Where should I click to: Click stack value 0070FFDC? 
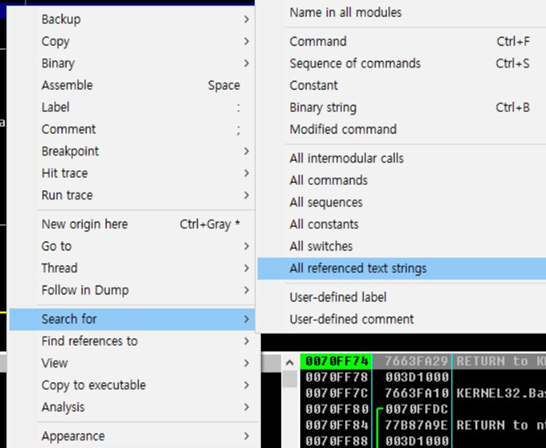coord(416,409)
